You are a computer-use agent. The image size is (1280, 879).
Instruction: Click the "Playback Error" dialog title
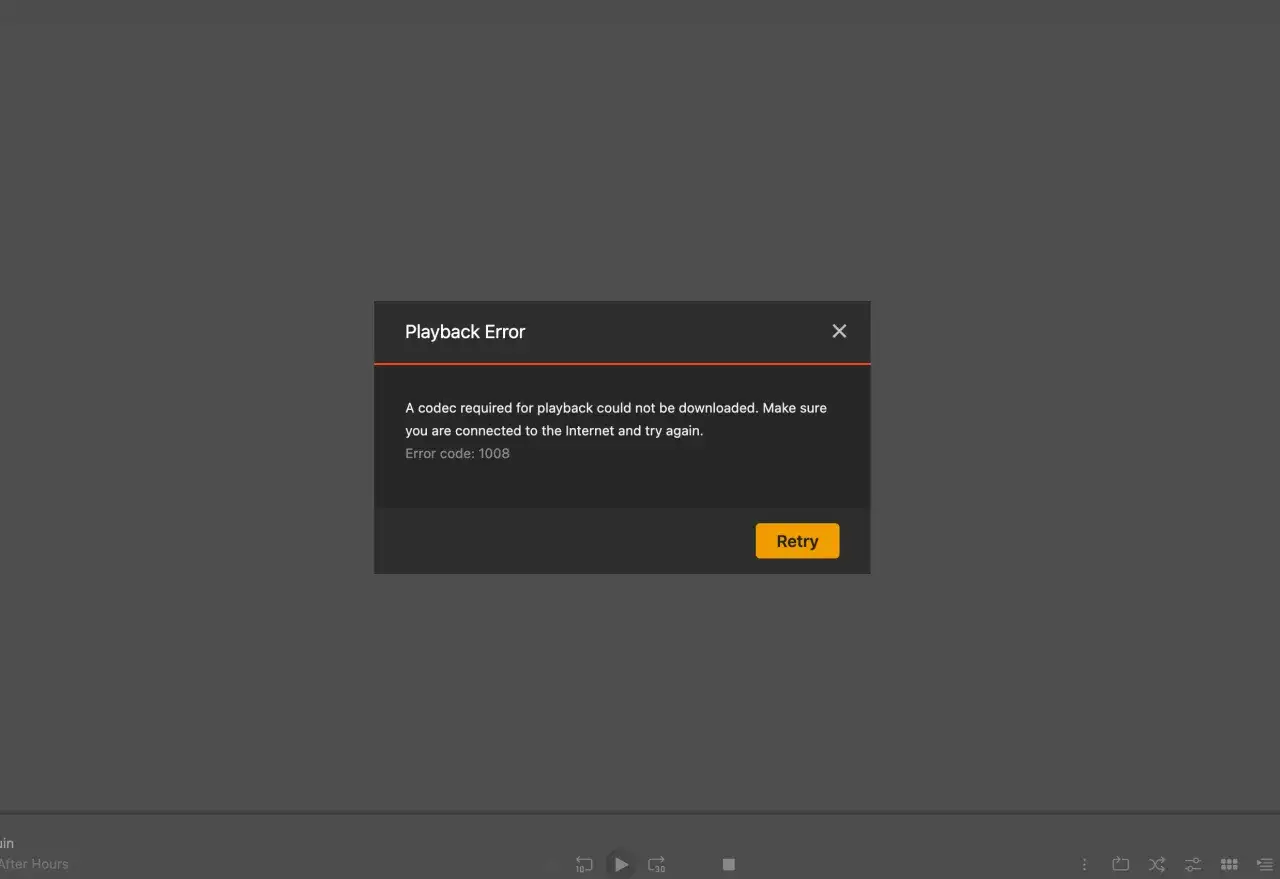pyautogui.click(x=465, y=332)
